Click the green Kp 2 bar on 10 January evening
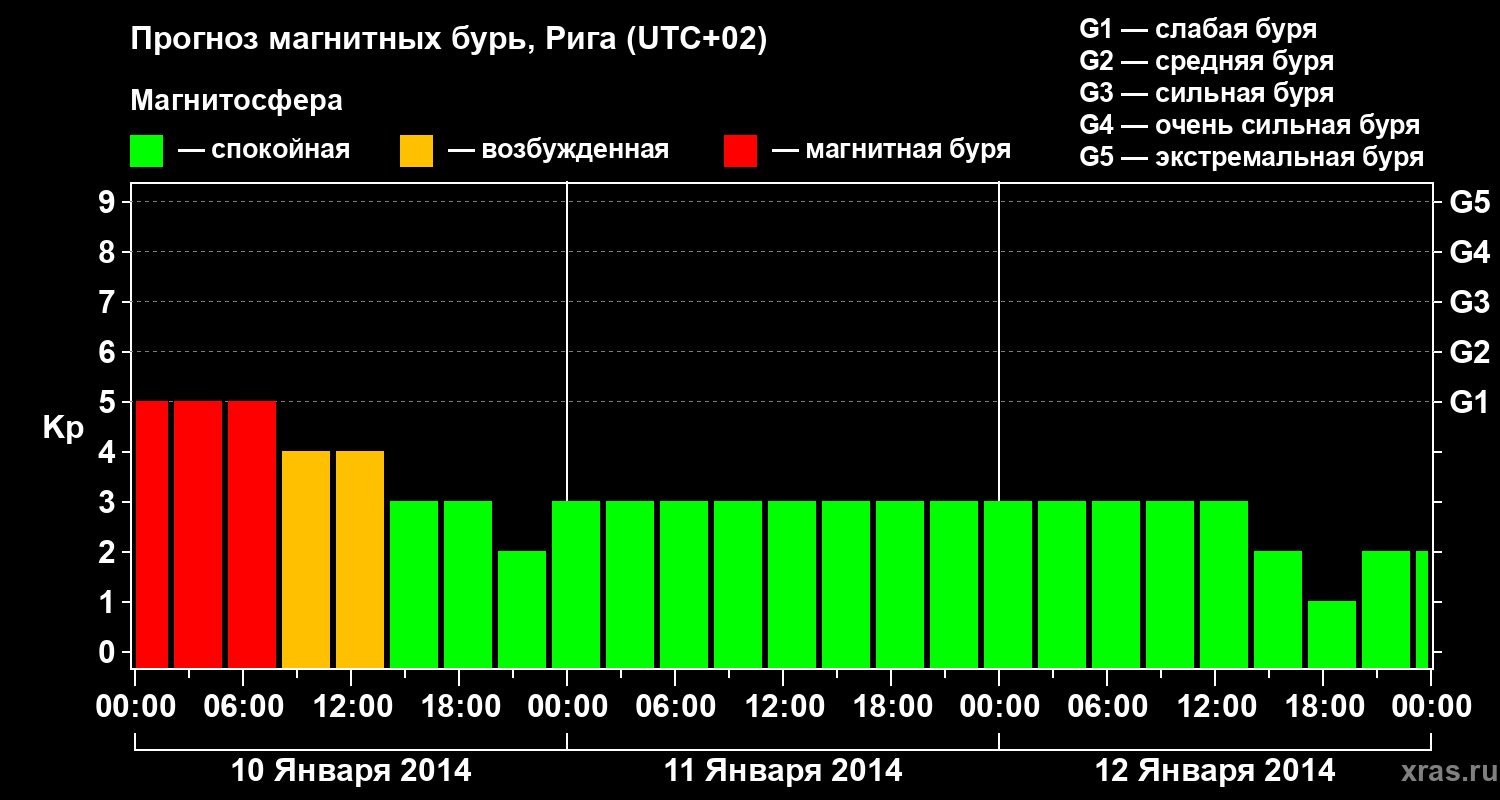1500x800 pixels. pyautogui.click(x=522, y=609)
